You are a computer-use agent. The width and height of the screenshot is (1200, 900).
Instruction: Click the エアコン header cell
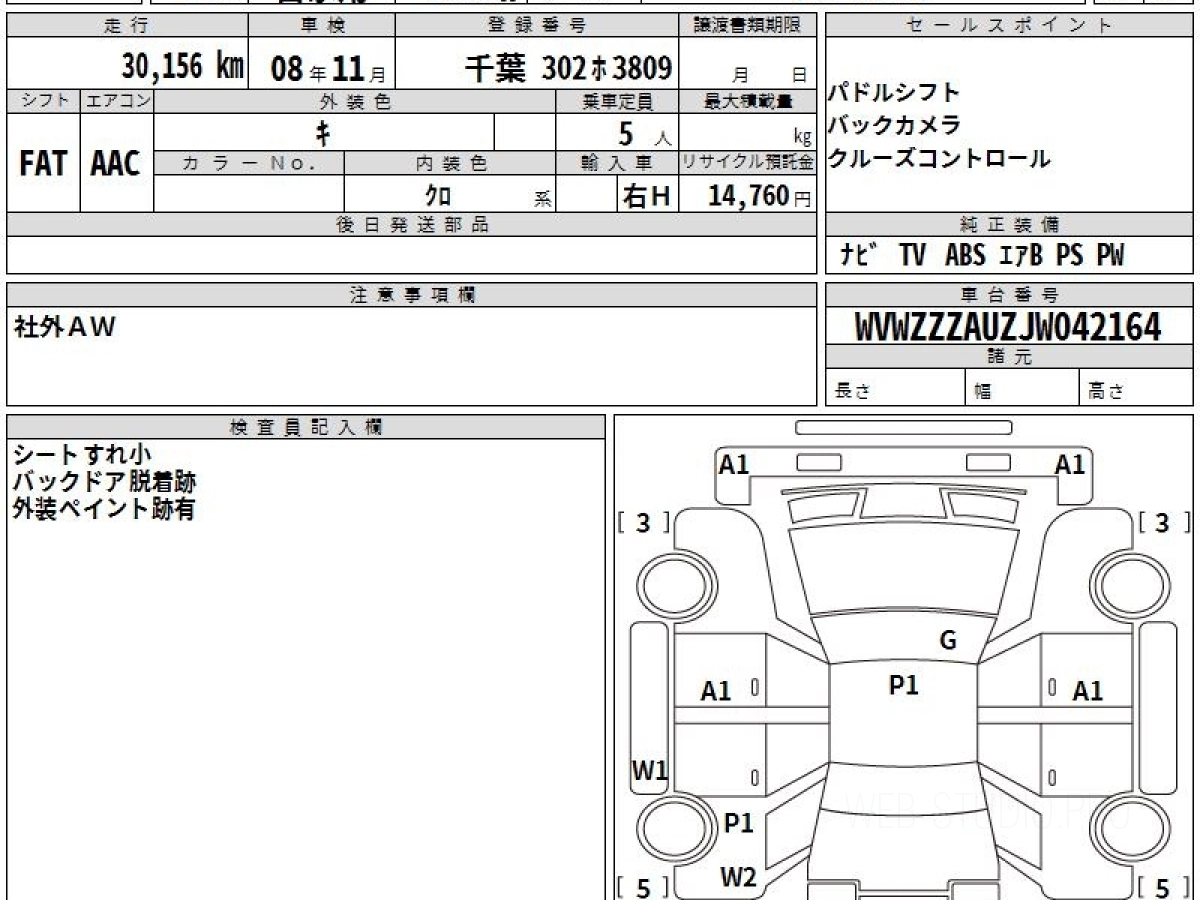[x=117, y=101]
